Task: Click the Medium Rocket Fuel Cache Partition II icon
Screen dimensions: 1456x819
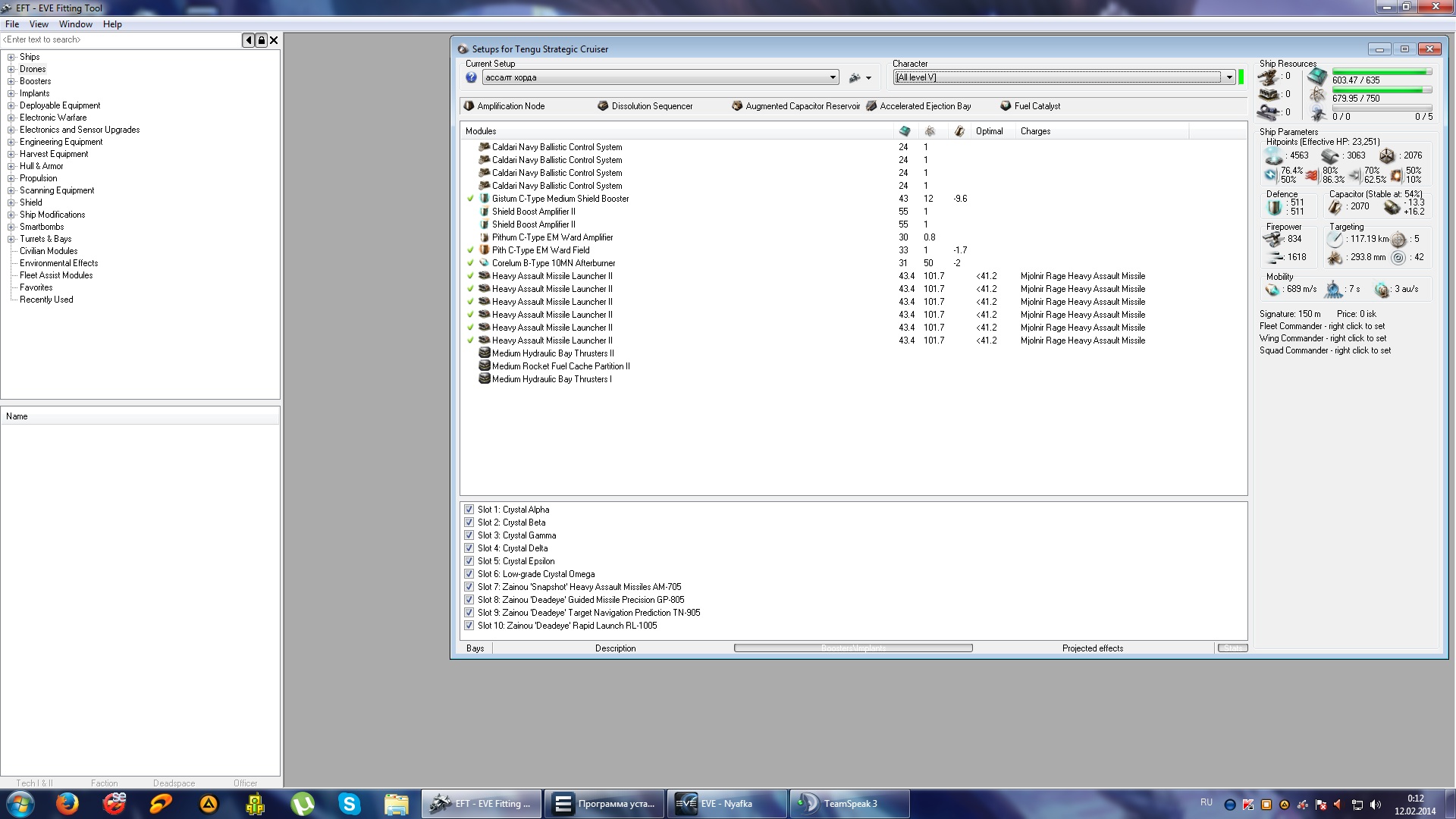Action: 484,366
